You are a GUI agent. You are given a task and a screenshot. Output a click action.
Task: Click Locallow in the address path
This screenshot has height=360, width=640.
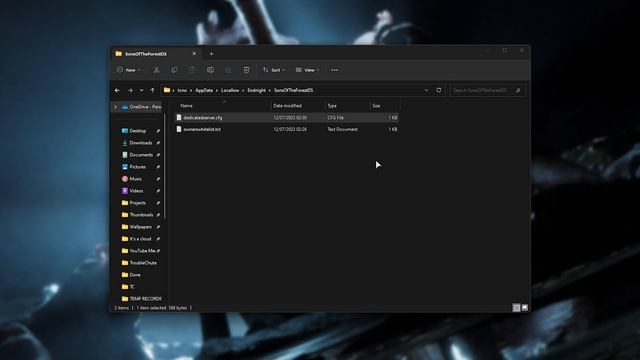[230, 90]
